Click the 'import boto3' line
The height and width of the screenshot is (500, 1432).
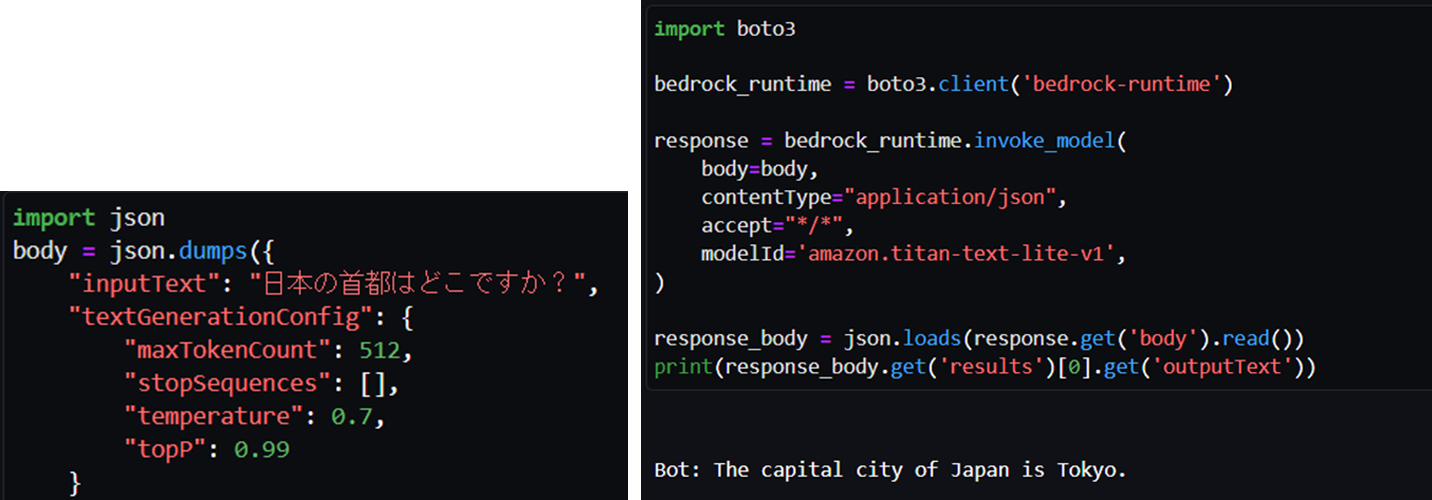[725, 29]
